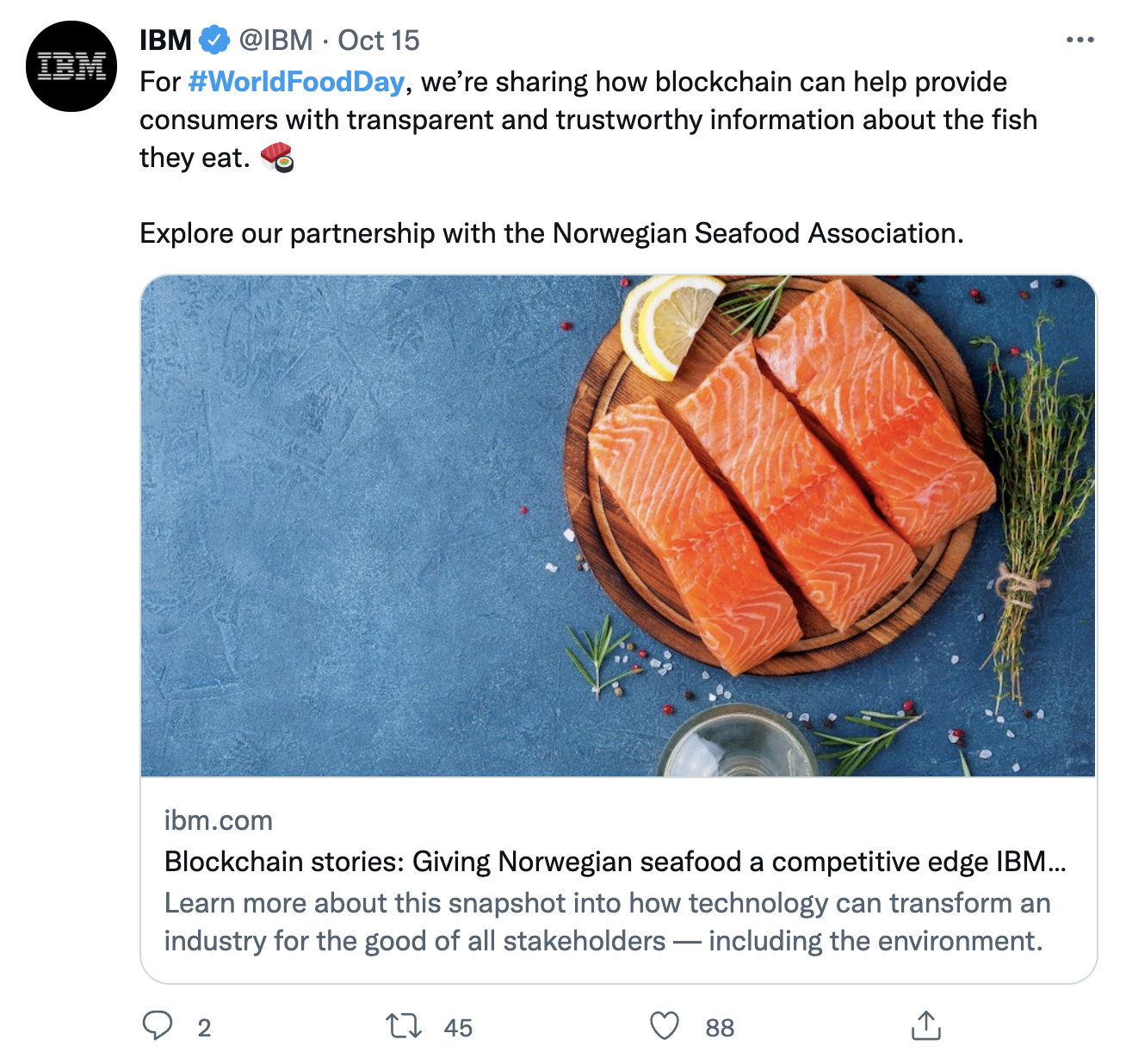Open the three-dot more options menu
This screenshot has height=1064, width=1126.
point(1080,40)
